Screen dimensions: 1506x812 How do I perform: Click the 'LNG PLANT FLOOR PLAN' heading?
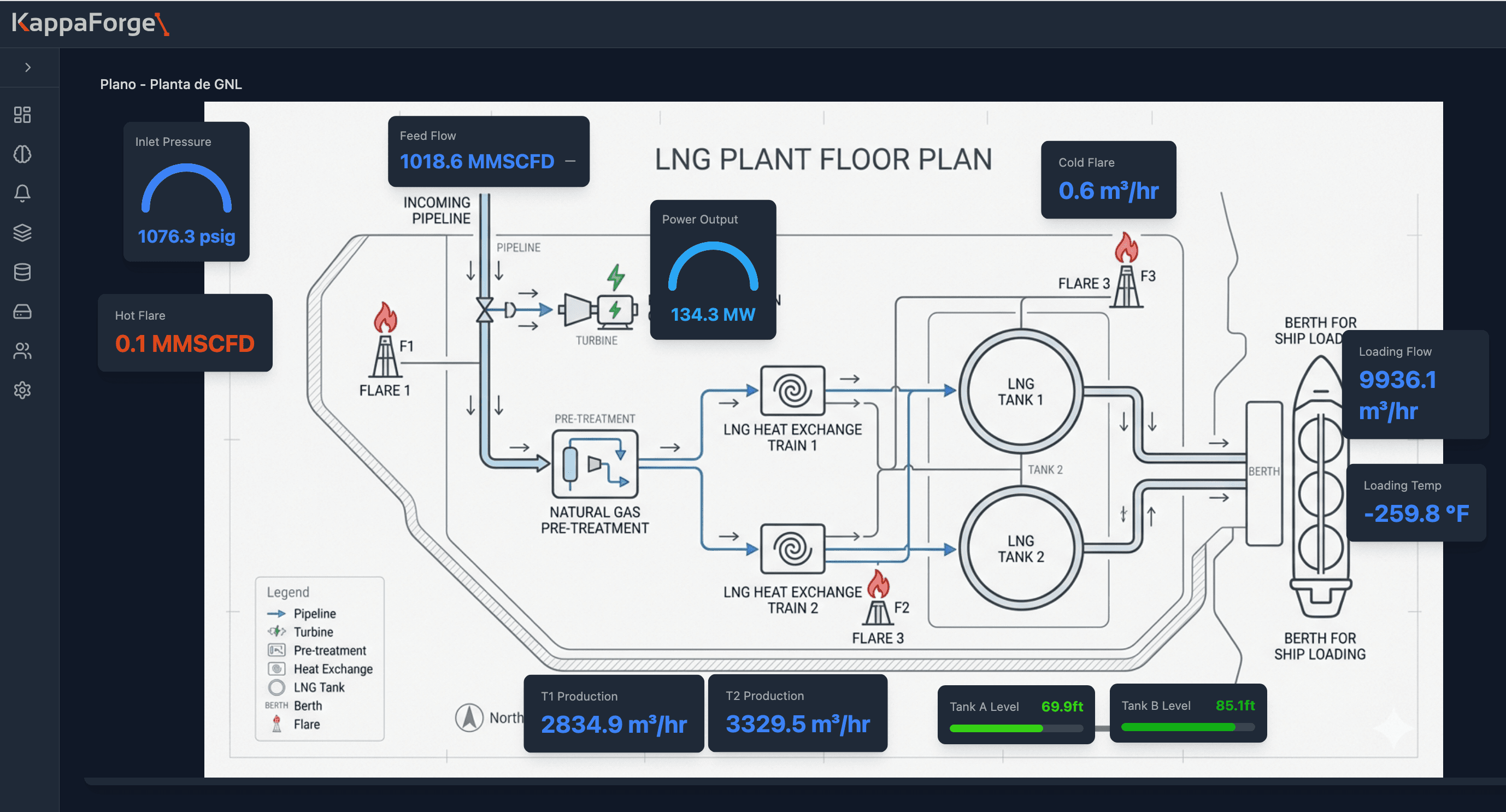823,160
